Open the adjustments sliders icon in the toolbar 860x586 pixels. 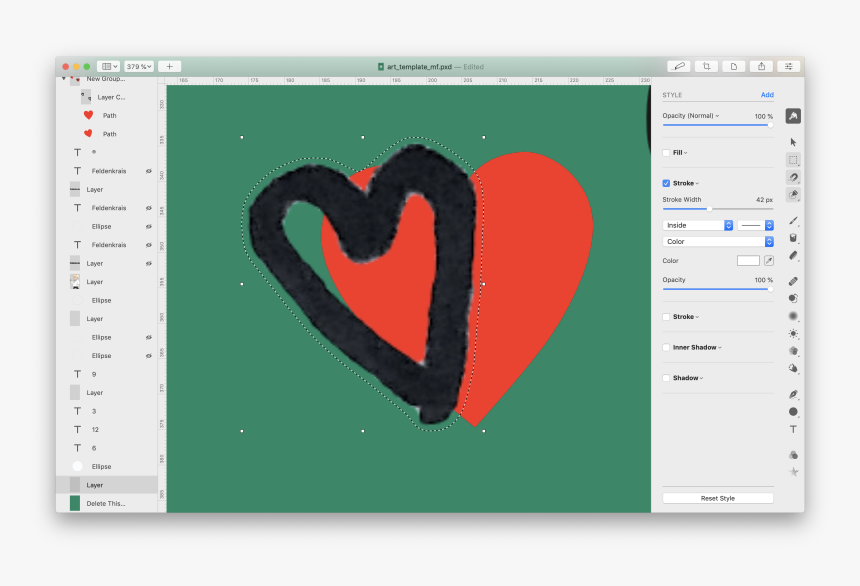click(x=788, y=65)
